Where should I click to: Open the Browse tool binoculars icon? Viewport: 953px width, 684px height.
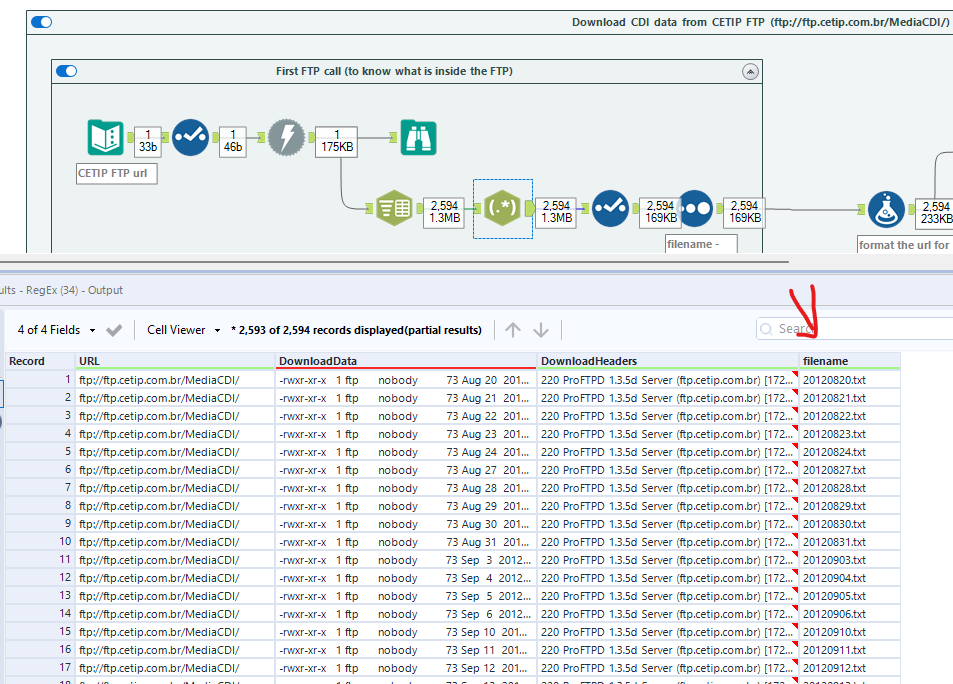tap(418, 137)
